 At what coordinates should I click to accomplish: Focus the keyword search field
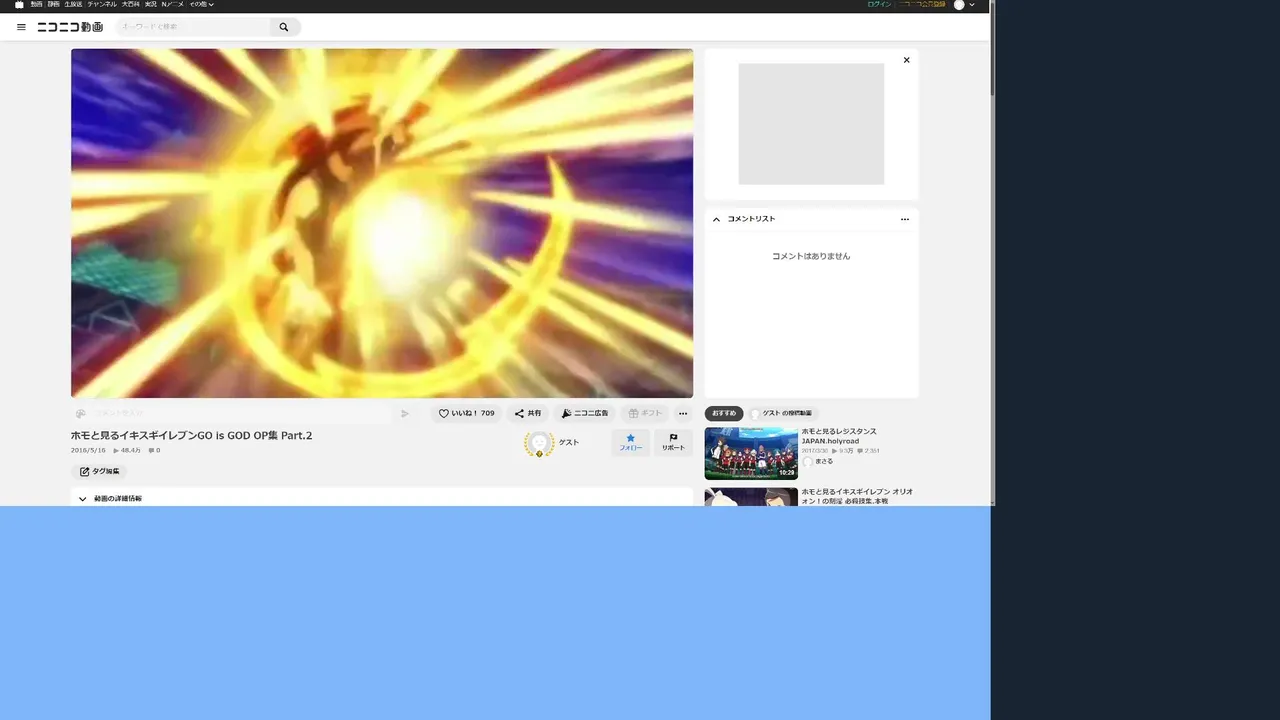click(x=193, y=27)
